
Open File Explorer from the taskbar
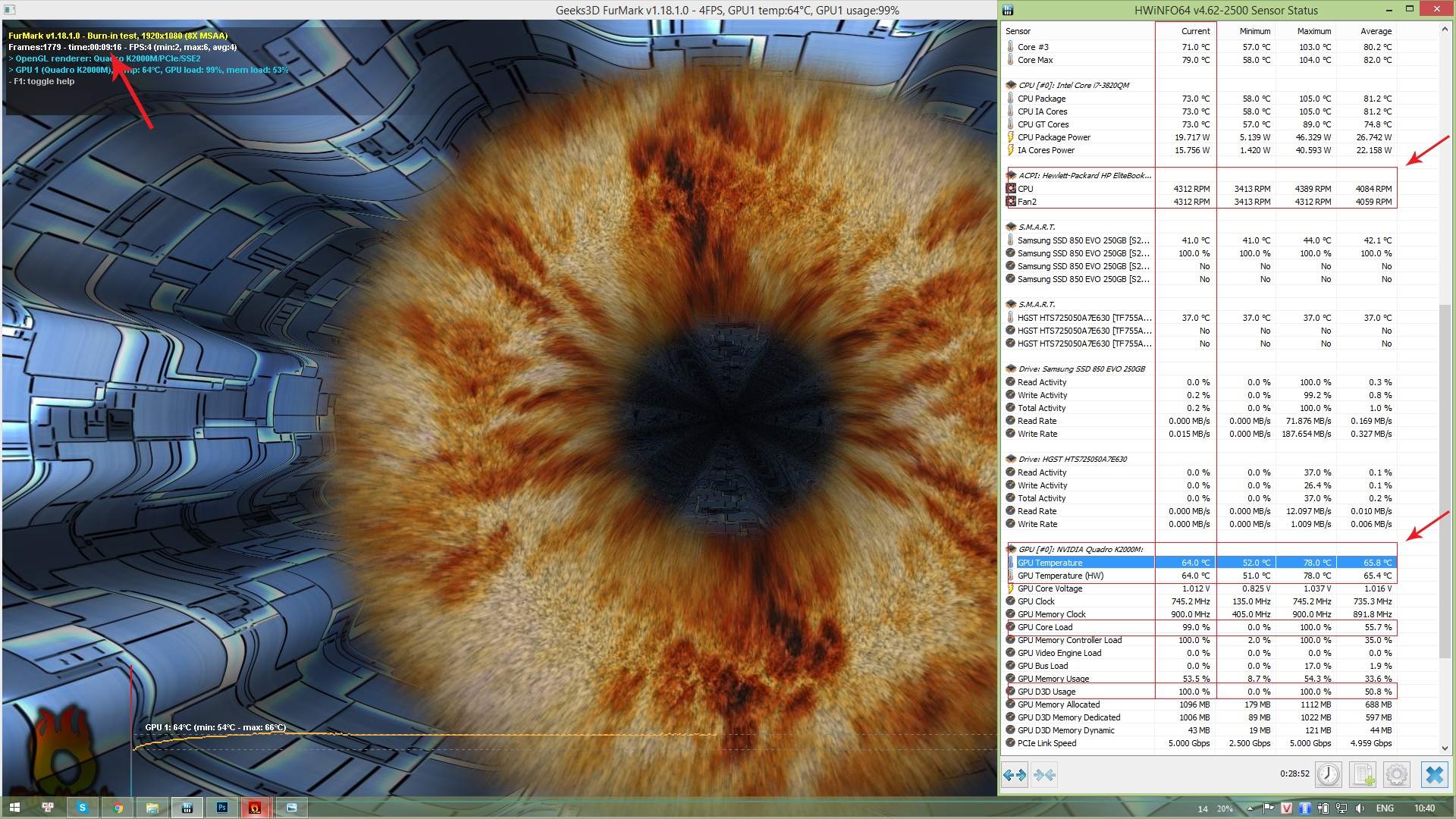coord(152,808)
